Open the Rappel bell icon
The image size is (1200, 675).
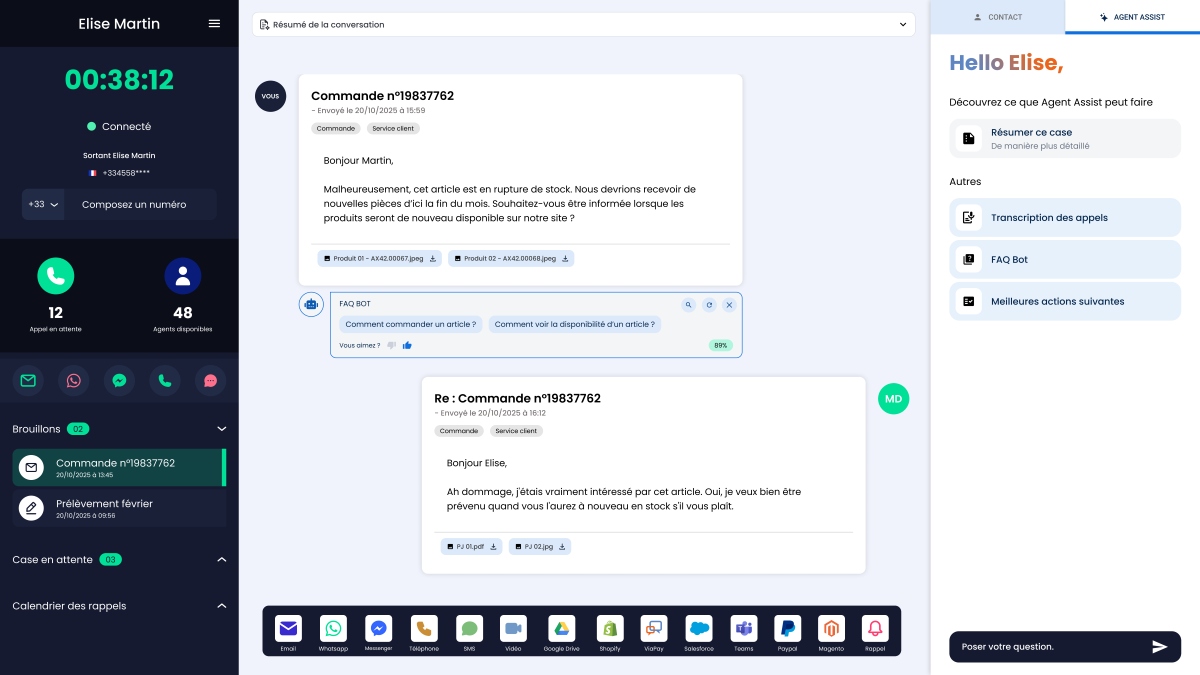875,629
